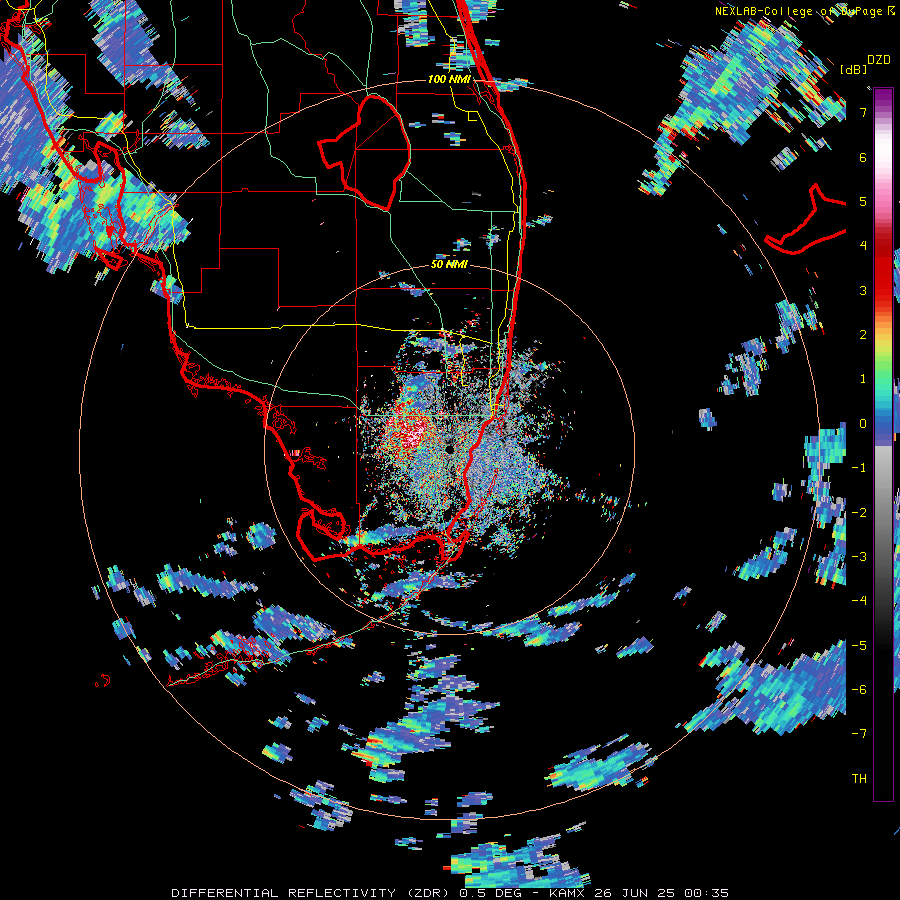
Task: Click the 1 value on the color scale
Action: pos(863,379)
